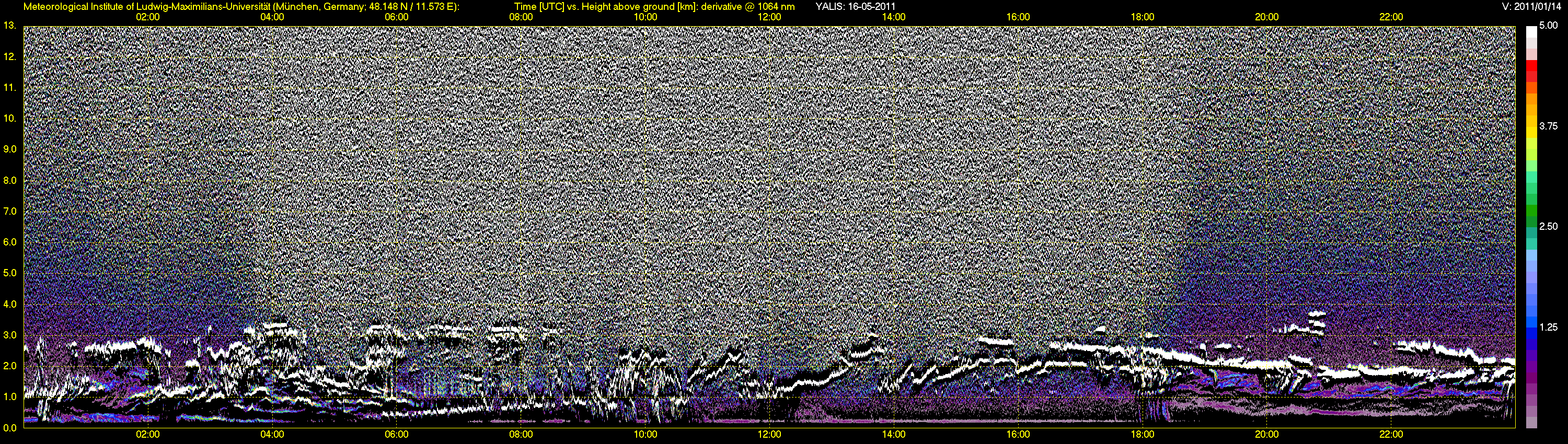Click the 04:00 label on the top time axis
The image size is (1568, 444).
coord(272,17)
